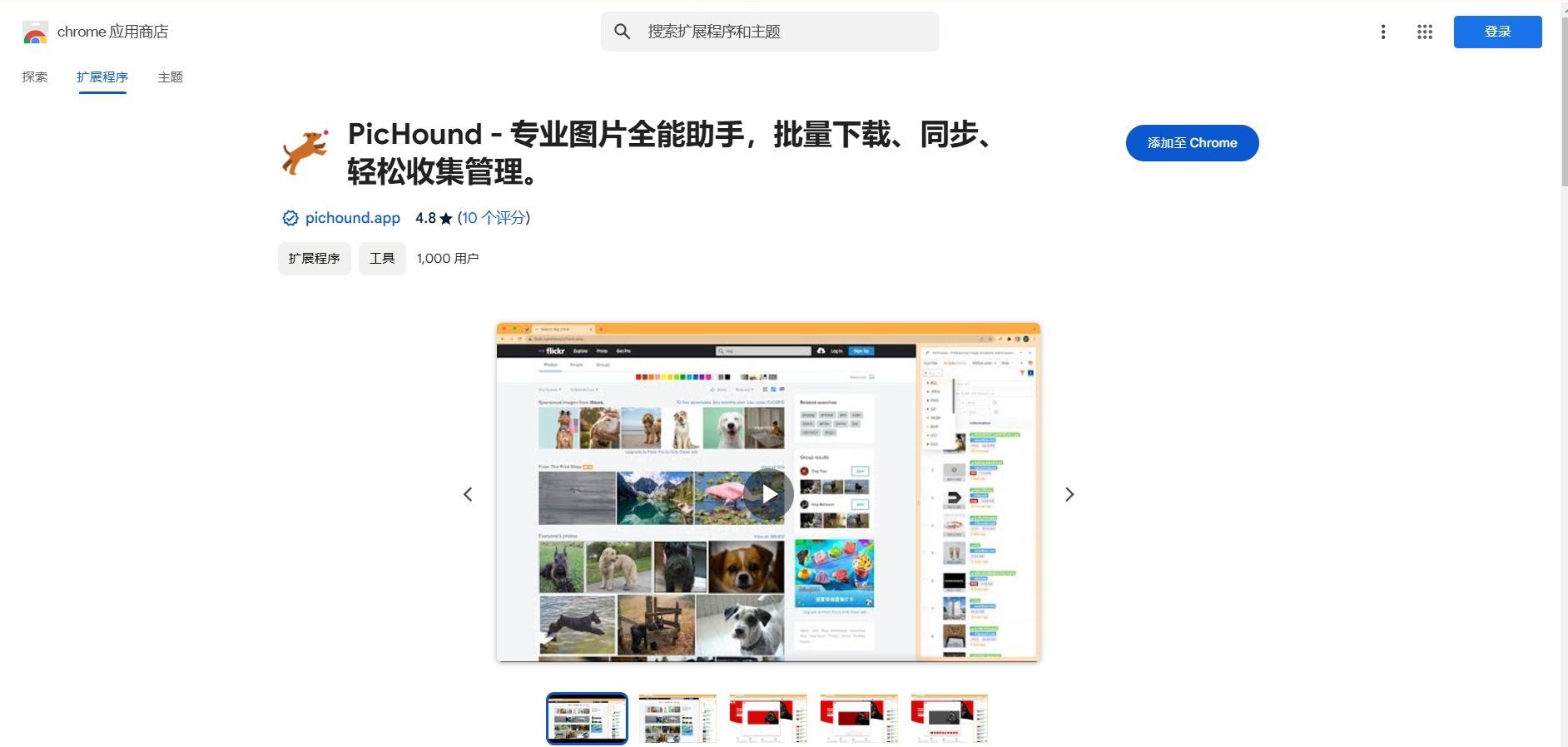Click the PicHound dog logo icon
The width and height of the screenshot is (1568, 747).
pyautogui.click(x=305, y=152)
